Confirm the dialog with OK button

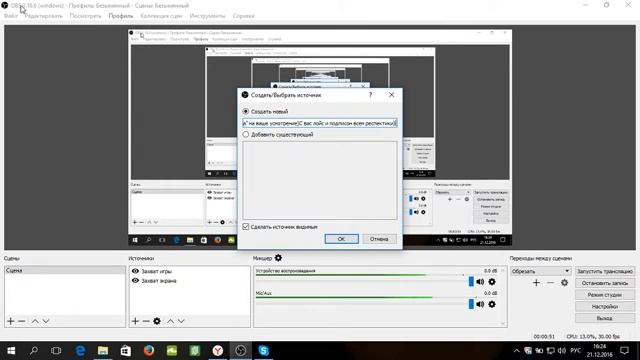342,239
